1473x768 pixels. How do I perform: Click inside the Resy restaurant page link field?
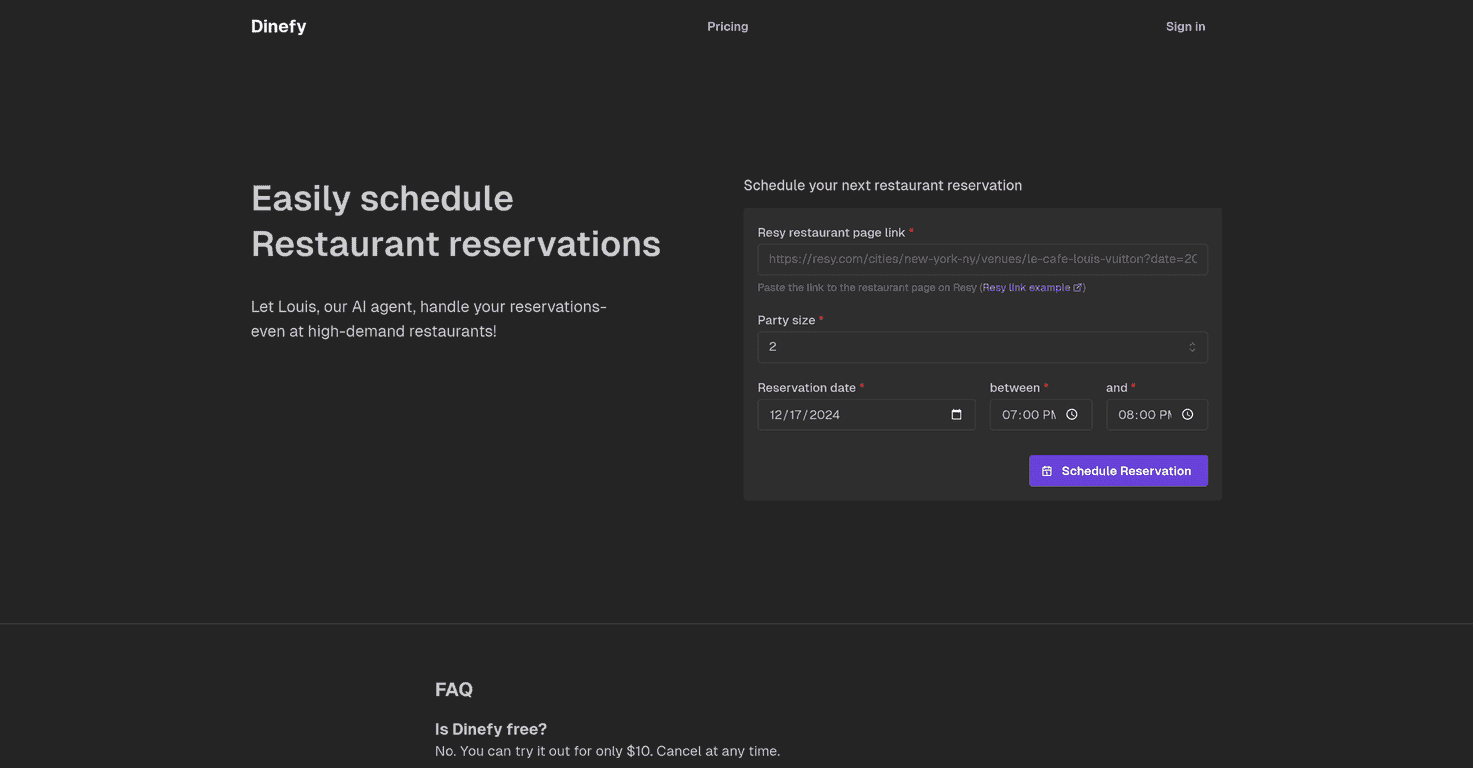(982, 259)
